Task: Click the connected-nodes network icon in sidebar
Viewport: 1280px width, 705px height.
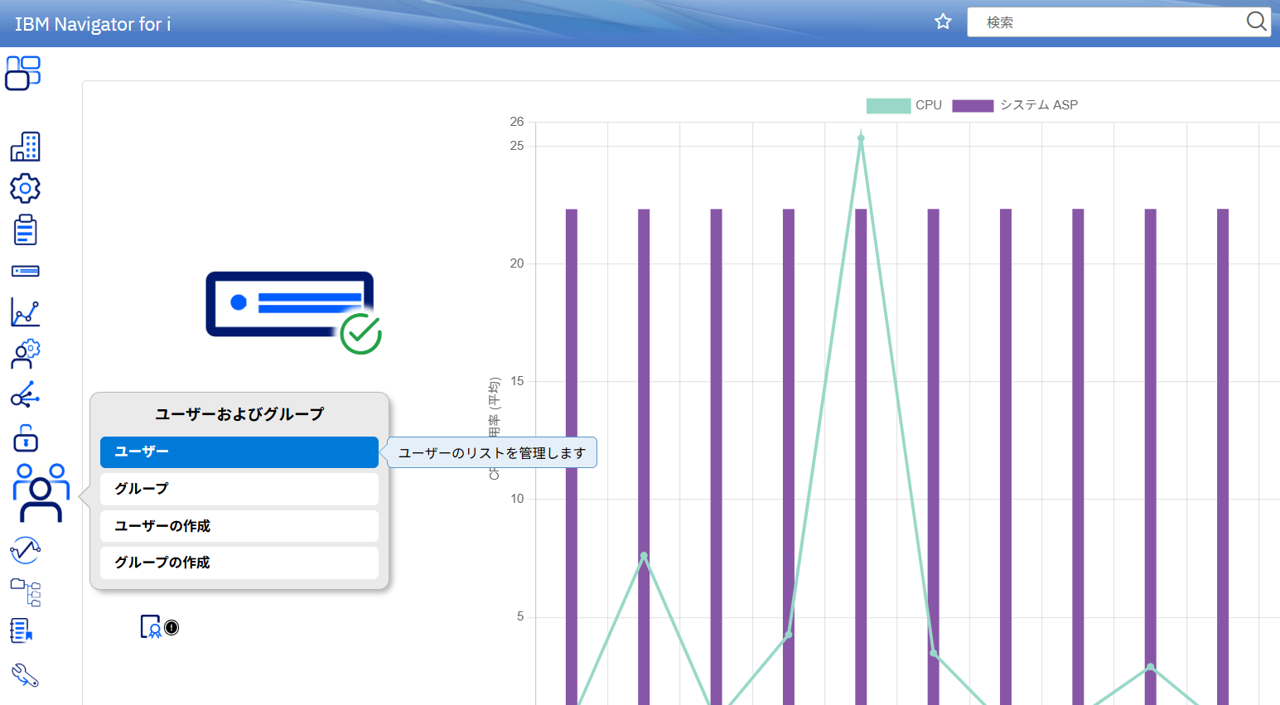Action: [25, 396]
